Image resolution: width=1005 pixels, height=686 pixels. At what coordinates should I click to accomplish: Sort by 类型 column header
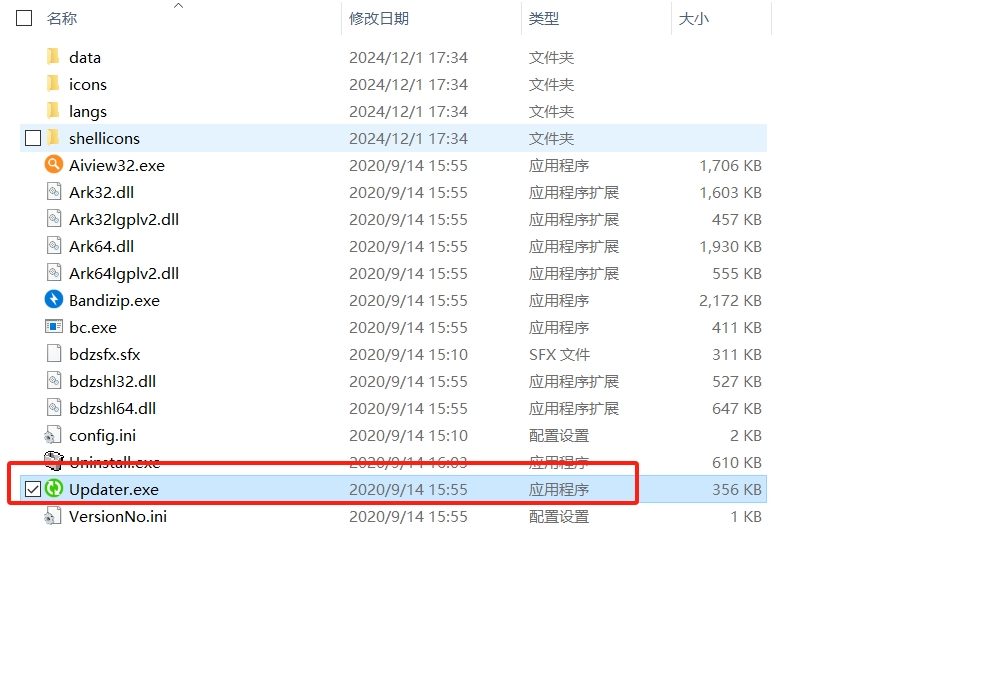pos(544,19)
